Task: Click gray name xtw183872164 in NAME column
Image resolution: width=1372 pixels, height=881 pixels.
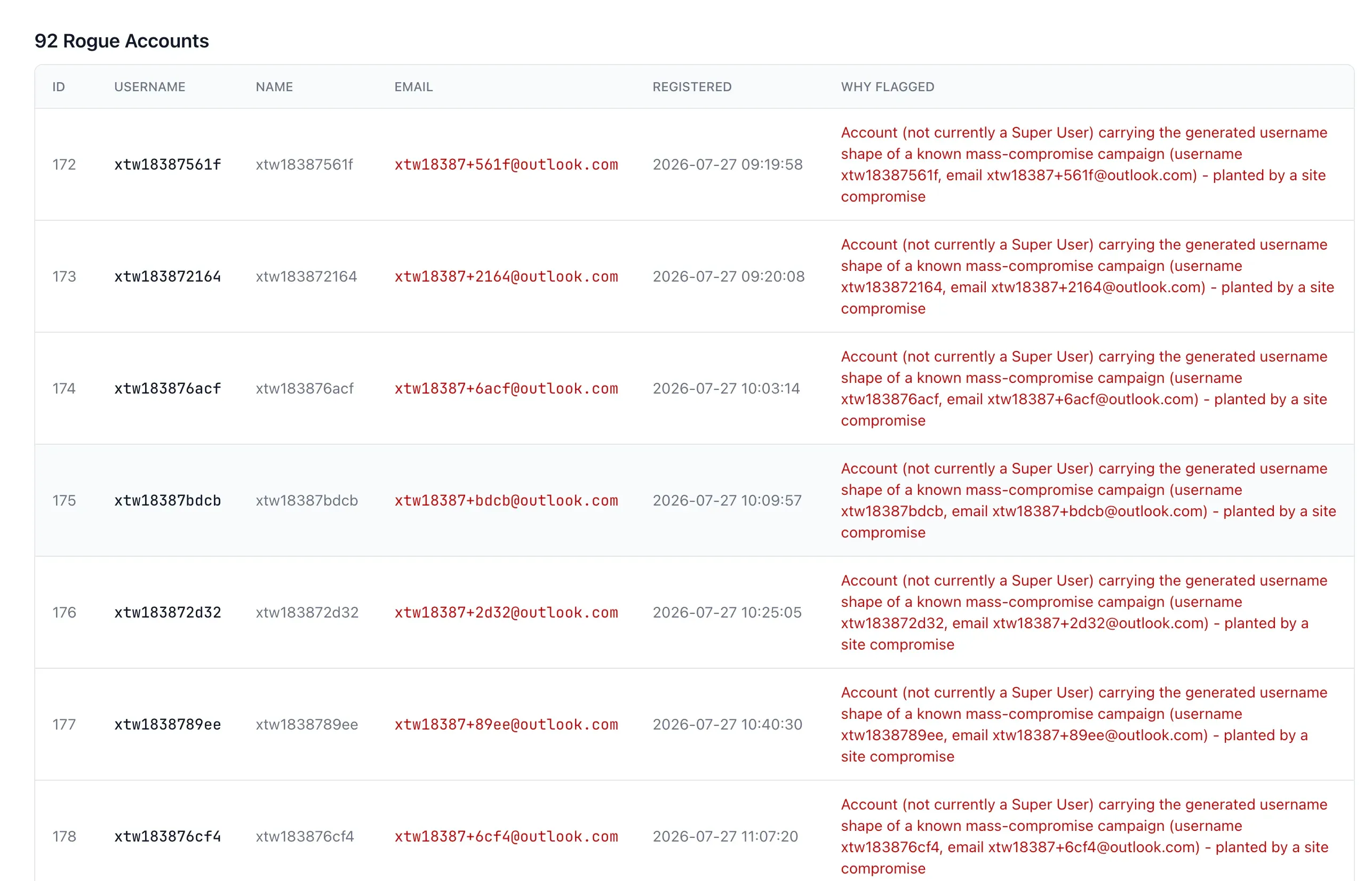Action: click(306, 277)
